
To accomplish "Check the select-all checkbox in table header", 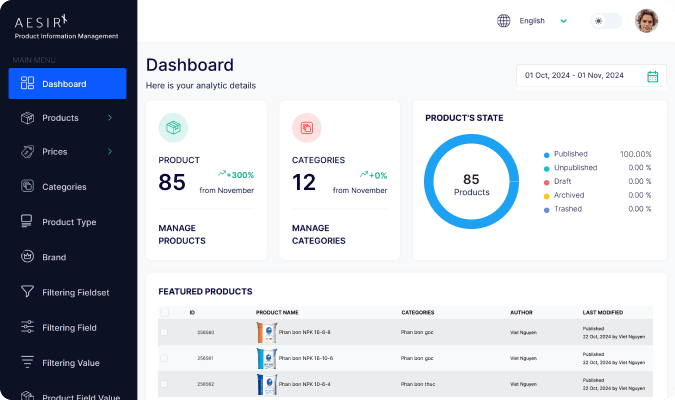I will [x=165, y=312].
